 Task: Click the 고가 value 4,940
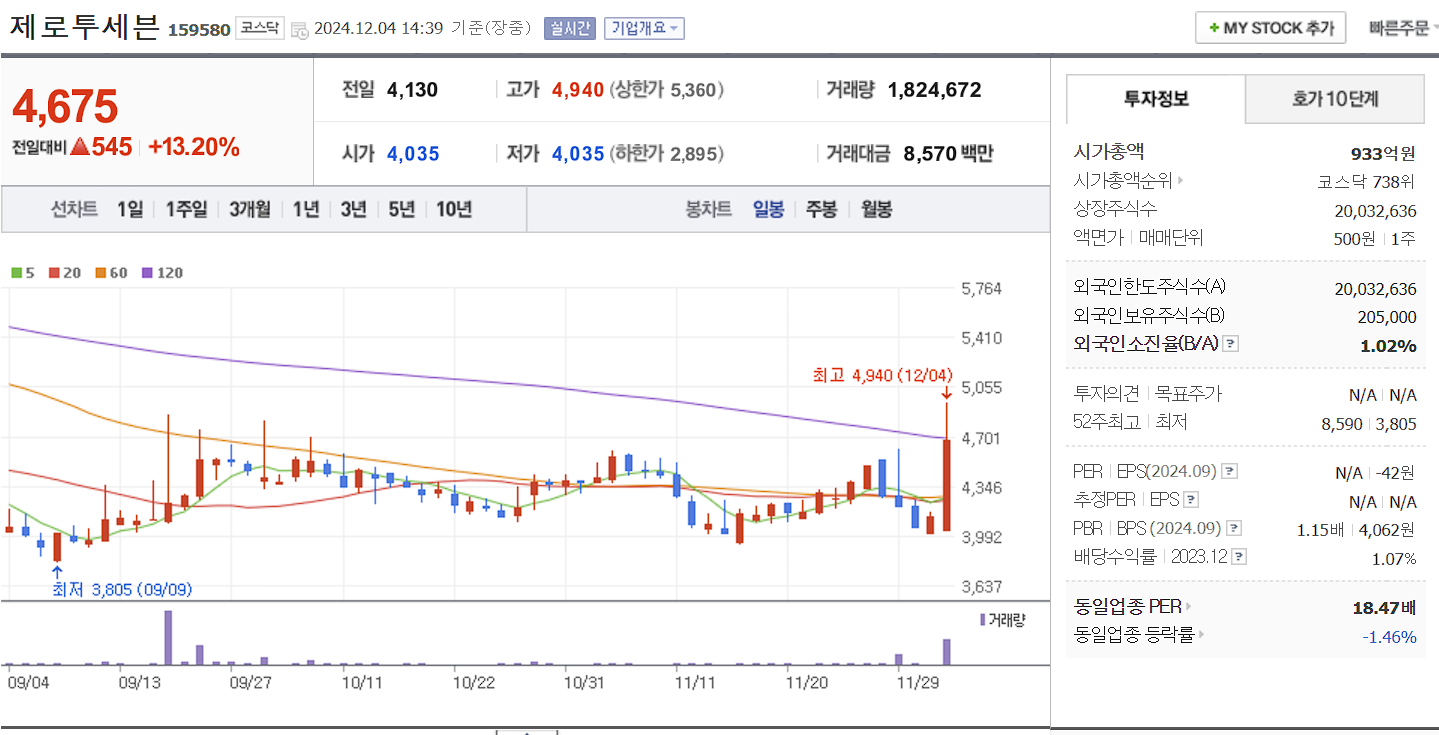578,90
